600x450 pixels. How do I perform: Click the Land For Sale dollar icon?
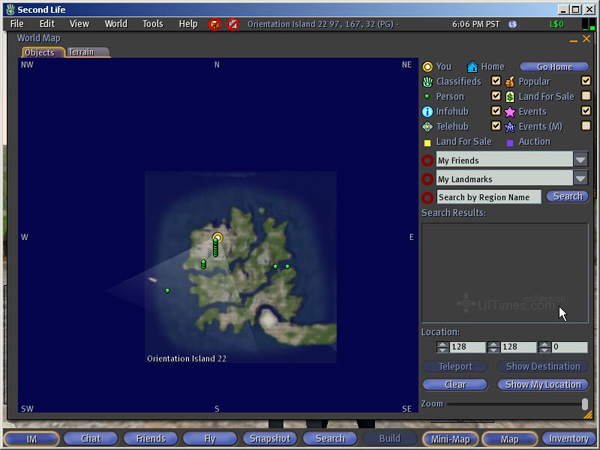point(510,97)
